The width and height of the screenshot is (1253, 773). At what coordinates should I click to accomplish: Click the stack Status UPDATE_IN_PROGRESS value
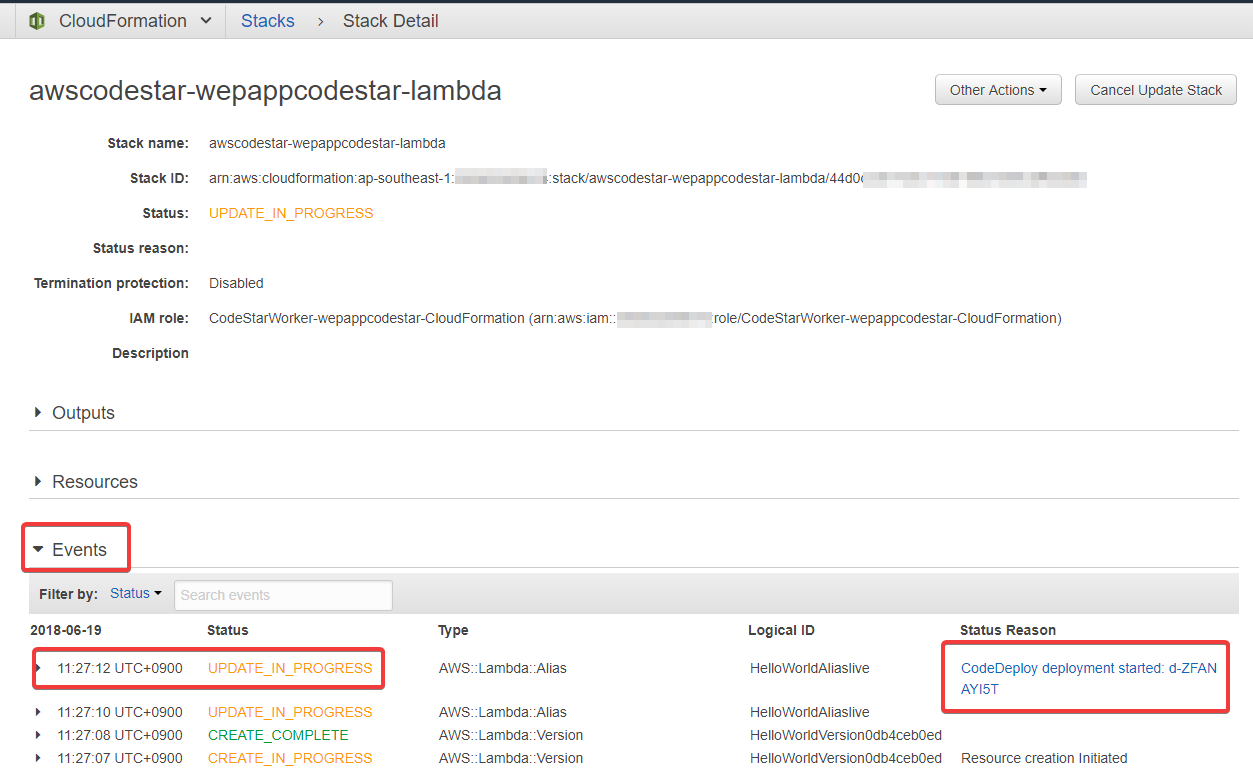(291, 213)
